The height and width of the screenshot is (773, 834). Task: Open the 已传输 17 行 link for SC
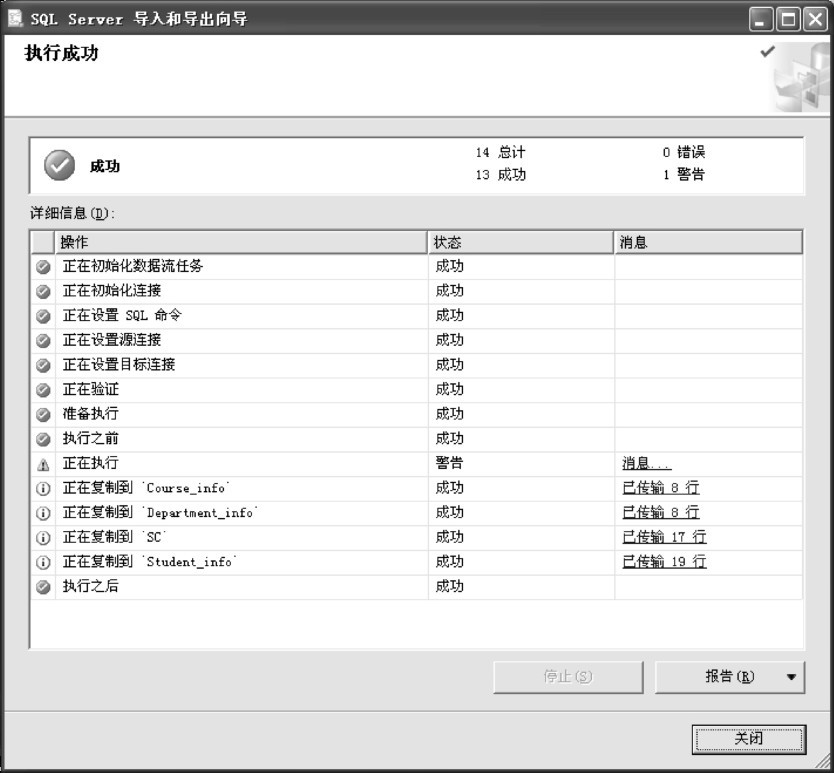[x=664, y=537]
